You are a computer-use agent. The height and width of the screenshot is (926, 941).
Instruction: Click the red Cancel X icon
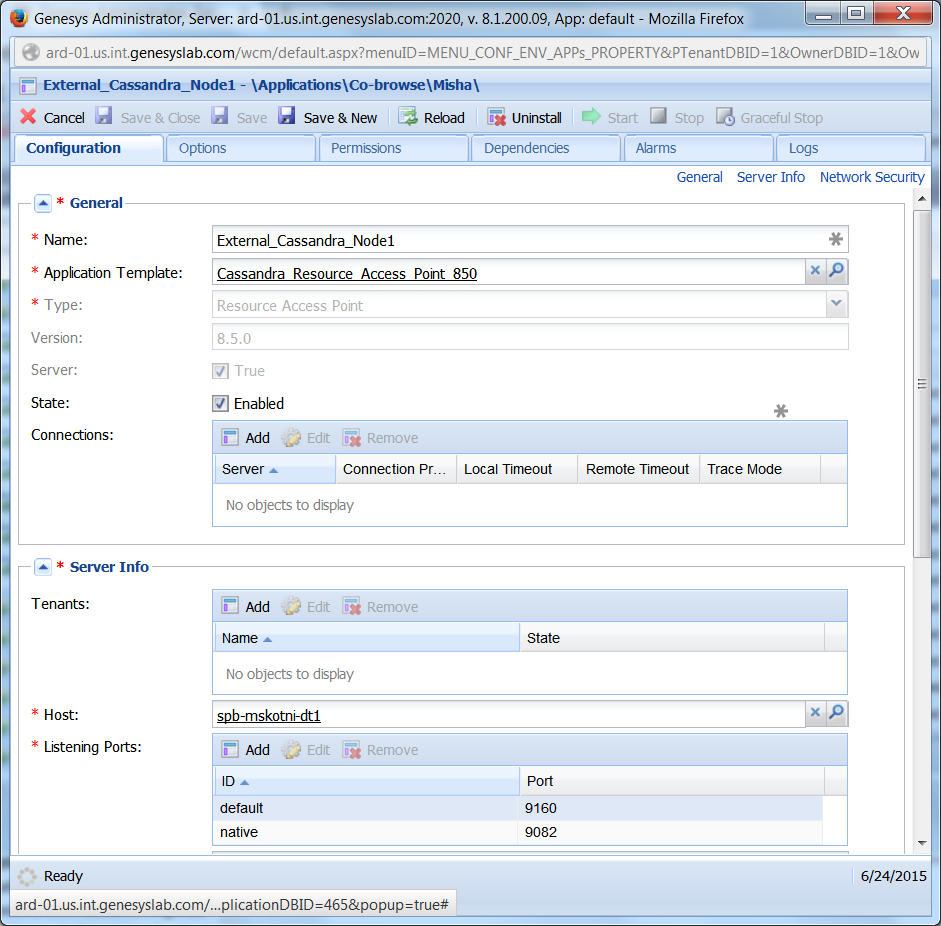coord(28,116)
